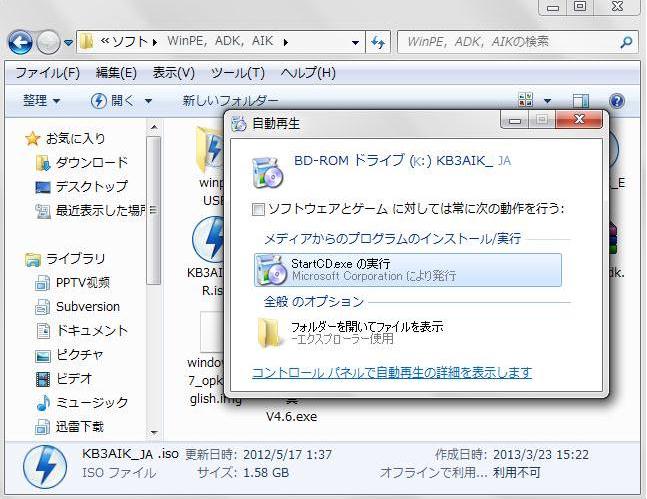Click サイズ 1.58 GB in details pane
This screenshot has width=647, height=499.
(243, 473)
